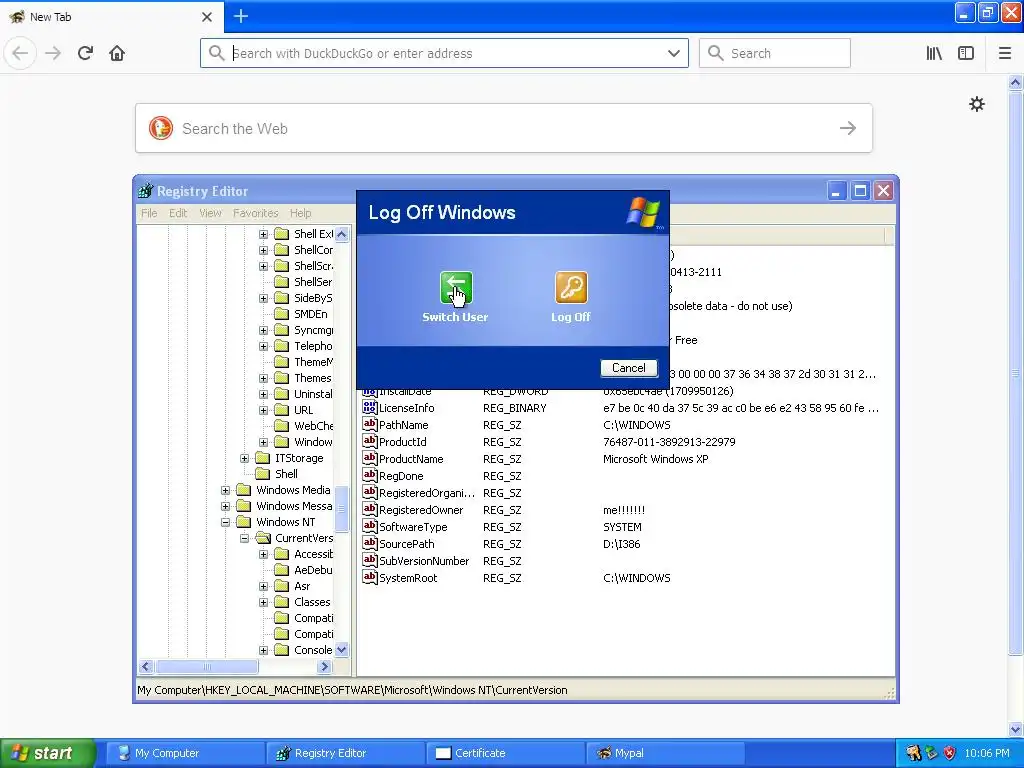Open the View menu in Registry Editor
This screenshot has width=1024, height=768.
[x=210, y=213]
